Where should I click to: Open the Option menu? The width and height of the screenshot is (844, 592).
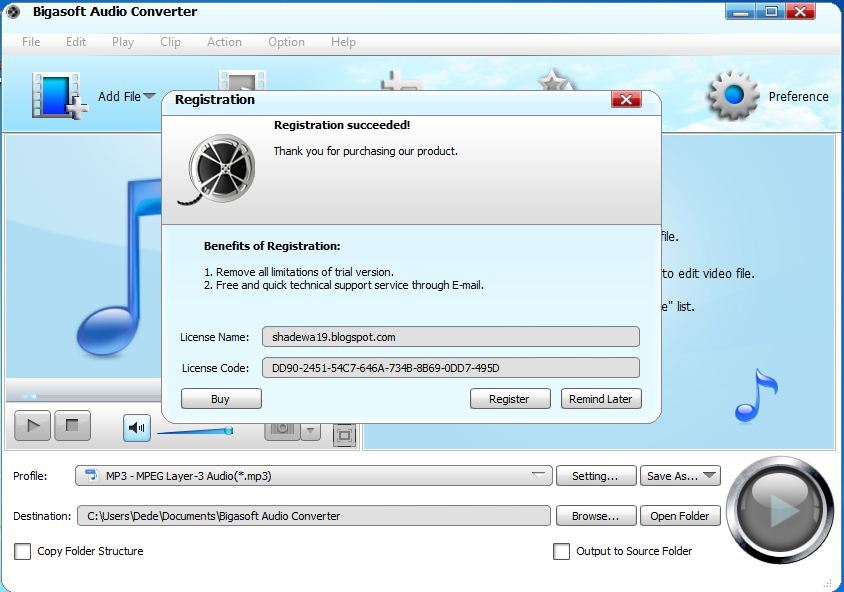click(286, 42)
